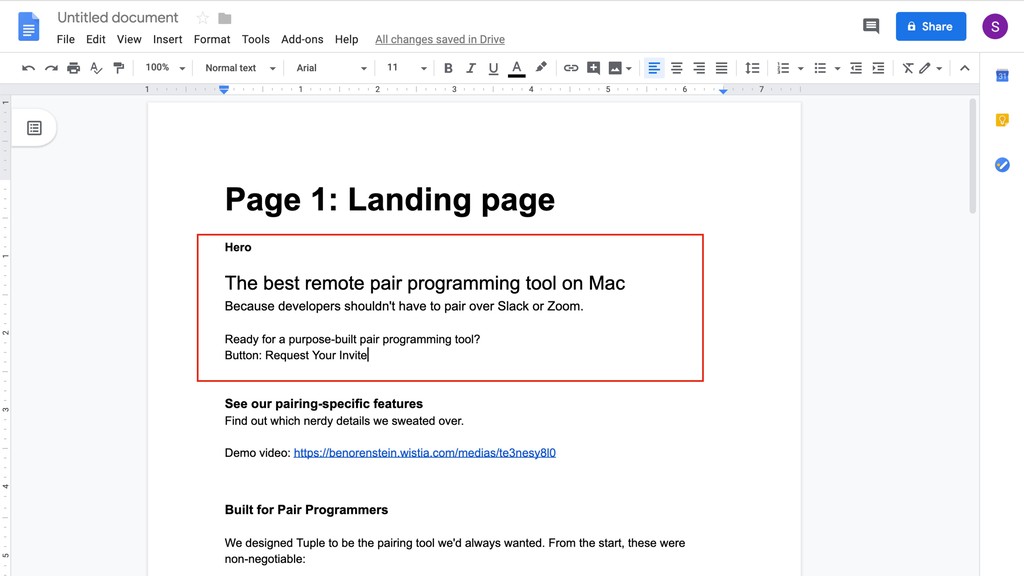Move the document using the folder icon
The image size is (1024, 576).
pyautogui.click(x=225, y=18)
